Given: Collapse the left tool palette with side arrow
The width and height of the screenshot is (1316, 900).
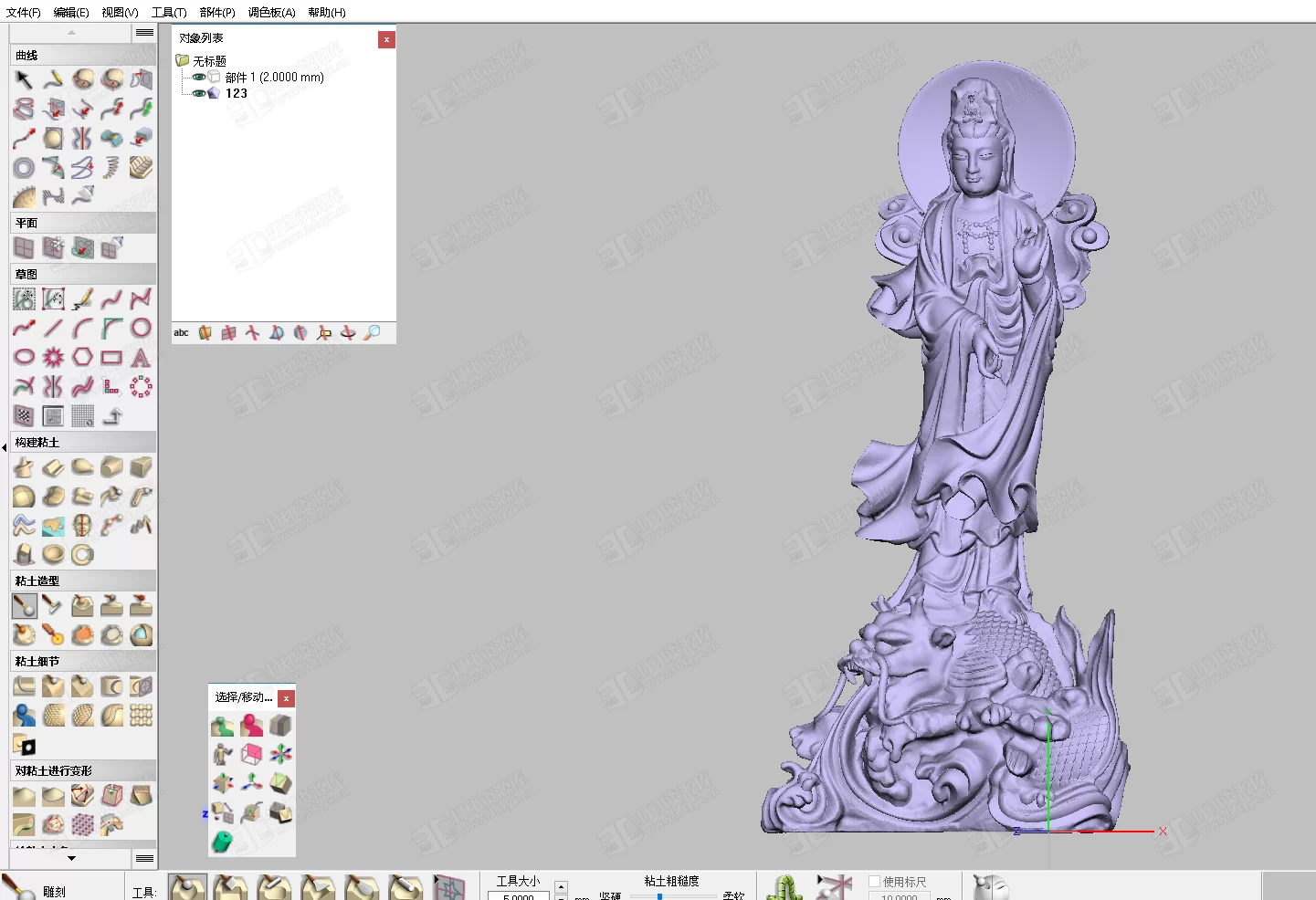Looking at the screenshot, I should click(x=5, y=447).
